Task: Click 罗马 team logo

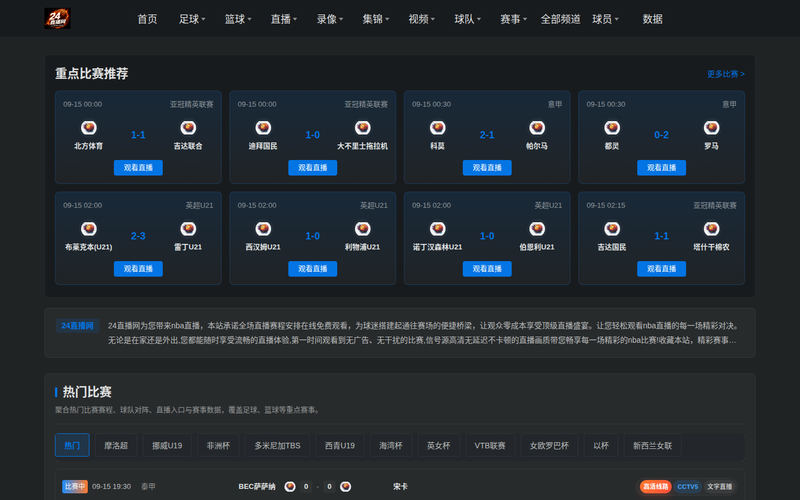Action: pyautogui.click(x=711, y=128)
